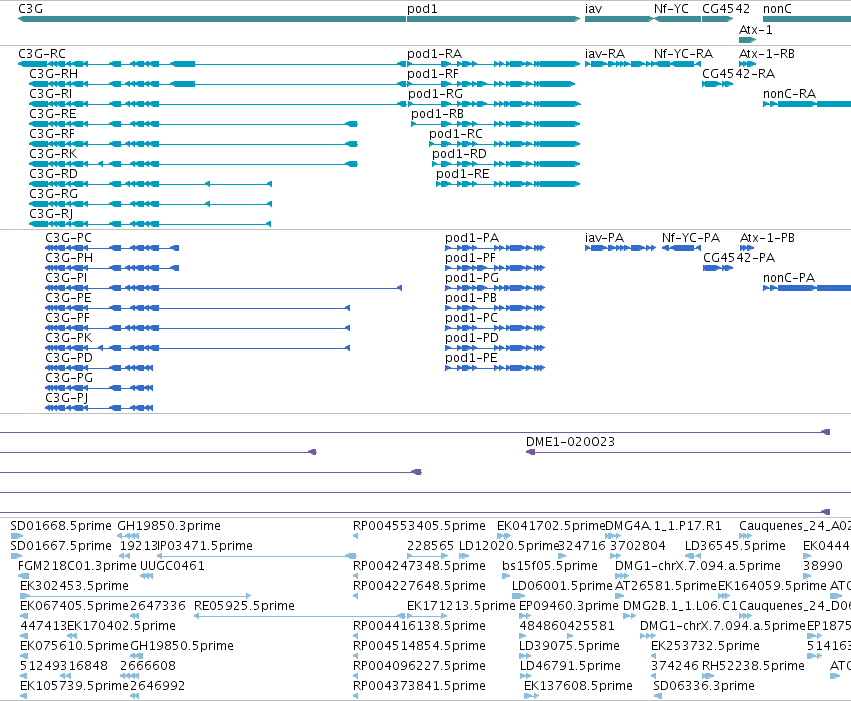Screen dimensions: 851x701
Task: Select transcript nonC-RA
Action: point(807,104)
